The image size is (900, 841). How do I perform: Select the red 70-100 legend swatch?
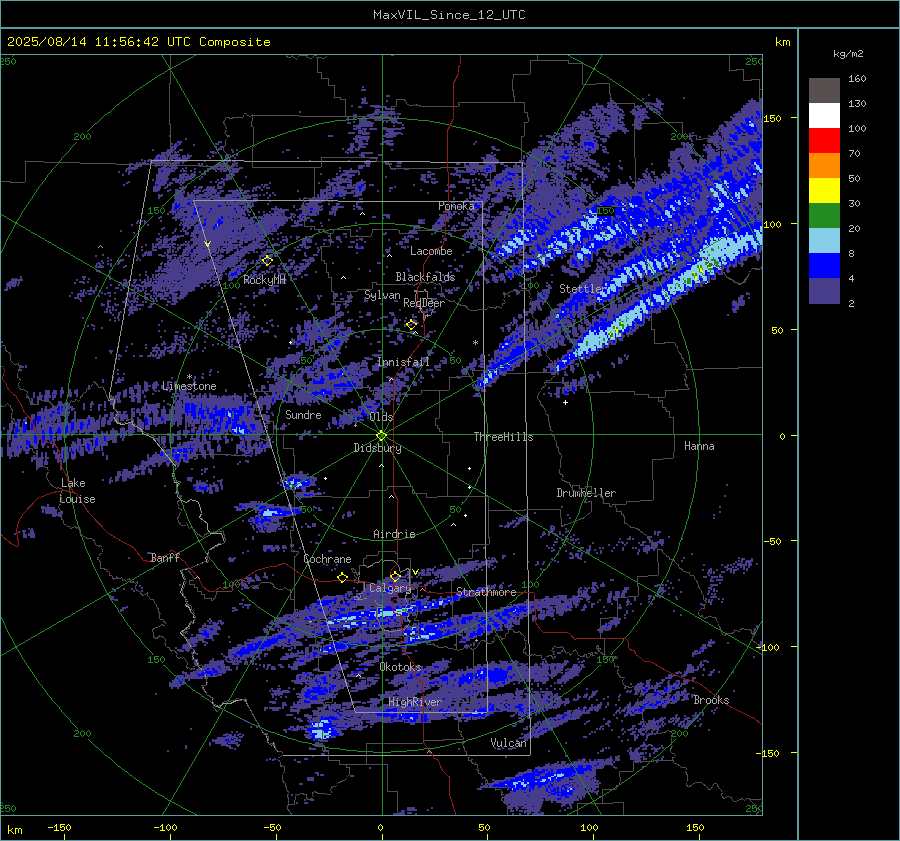coord(824,141)
